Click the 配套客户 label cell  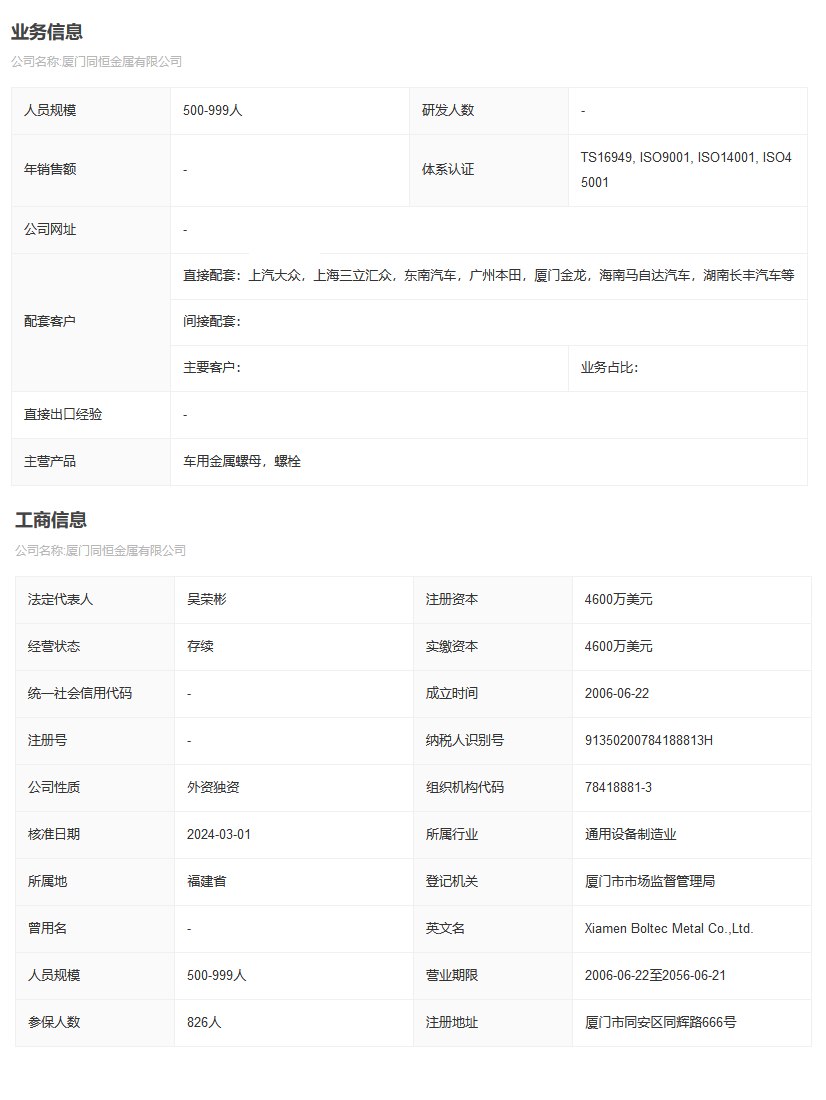click(91, 322)
